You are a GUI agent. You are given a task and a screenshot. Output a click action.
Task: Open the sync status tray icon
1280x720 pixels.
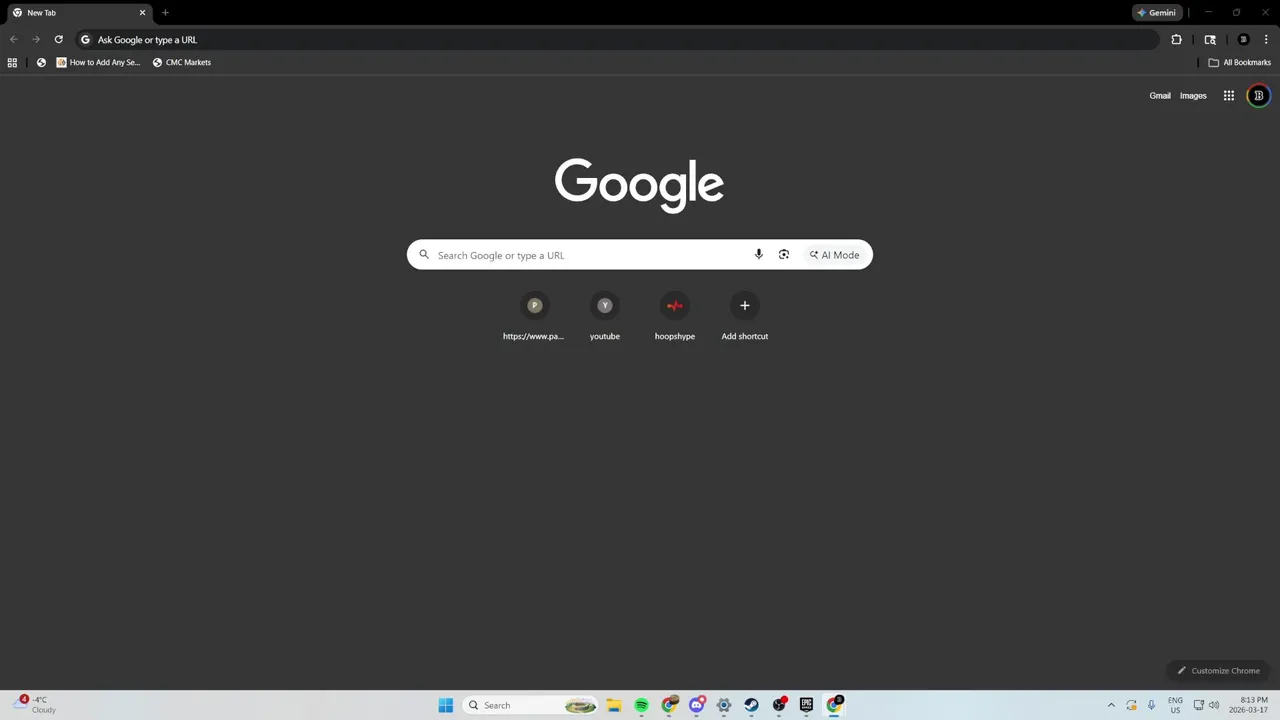(x=1131, y=705)
